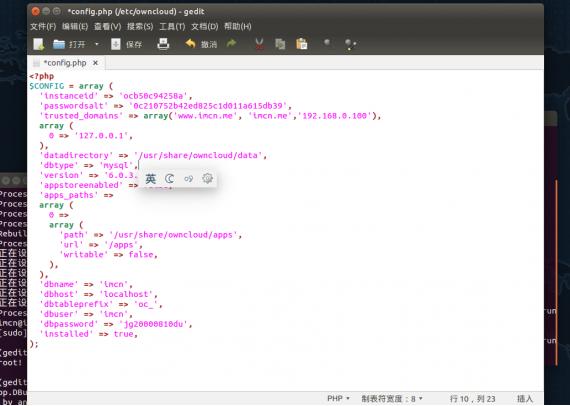570x406 pixels.
Task: Open the 查看(V) menu
Action: [x=108, y=27]
